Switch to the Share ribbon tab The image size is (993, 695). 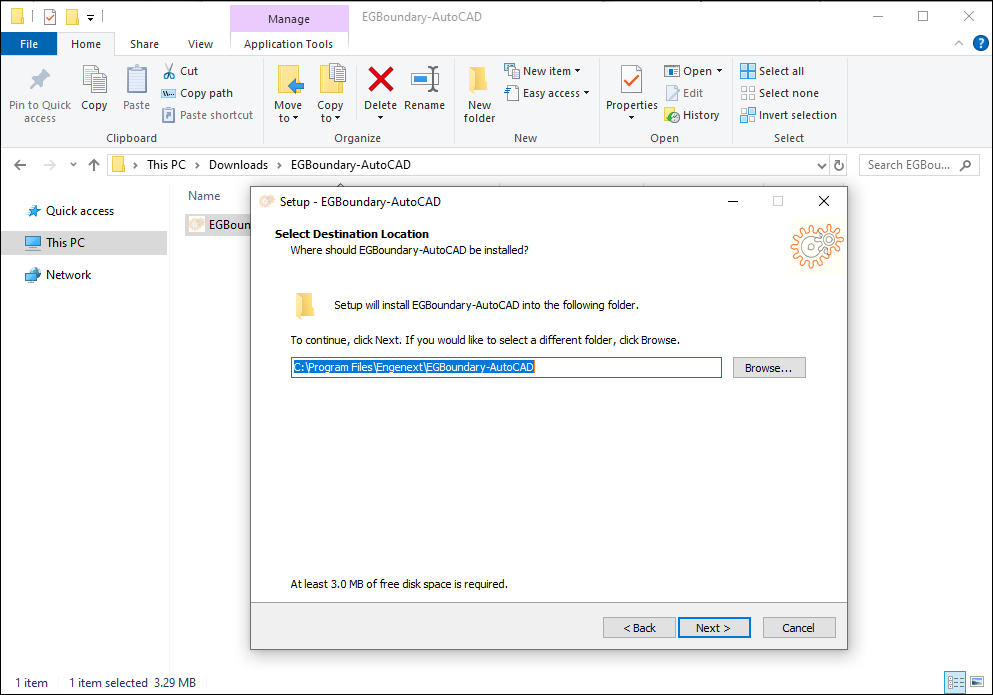[x=144, y=44]
